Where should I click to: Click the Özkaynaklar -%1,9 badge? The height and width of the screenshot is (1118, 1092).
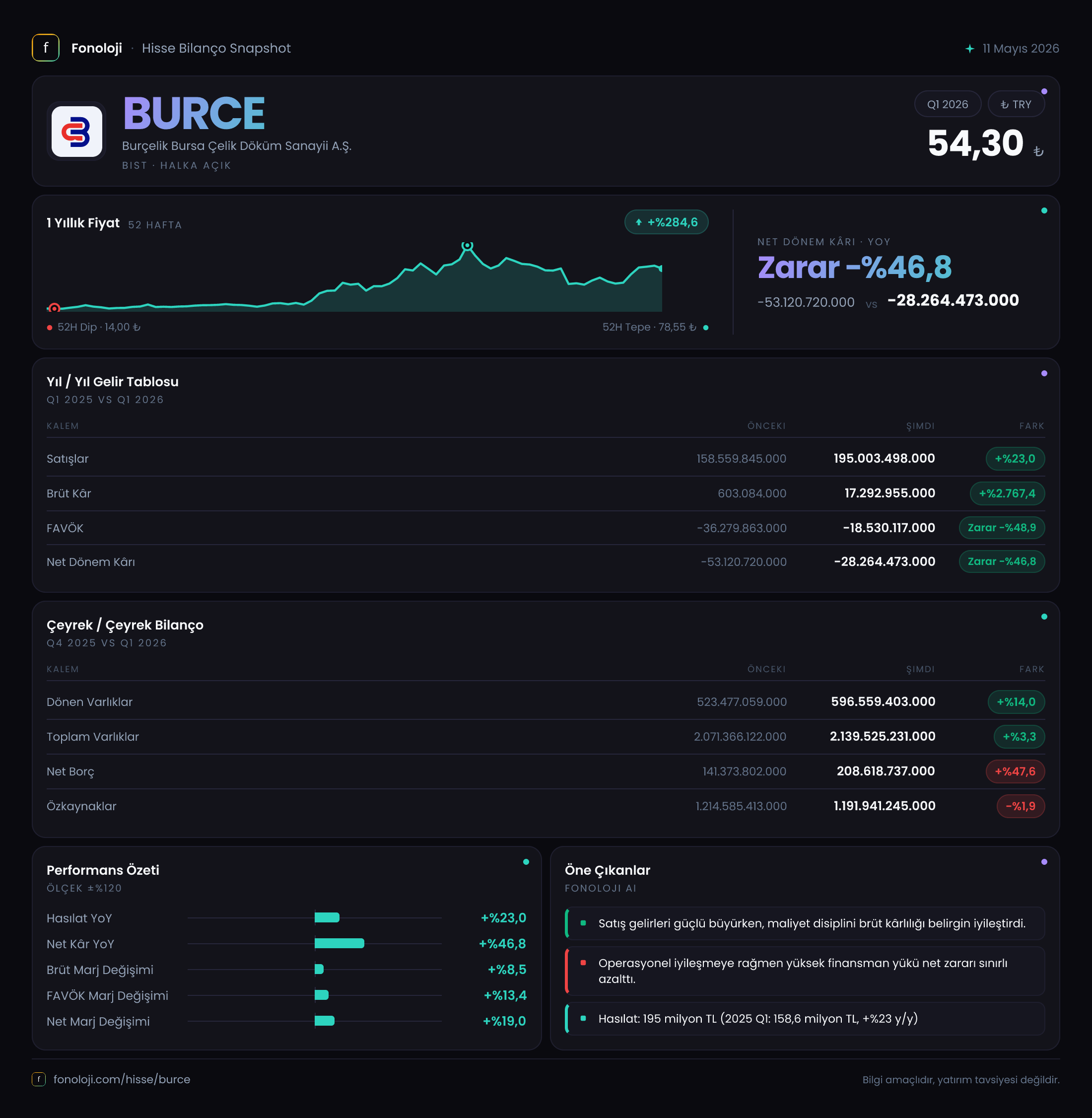(1021, 806)
